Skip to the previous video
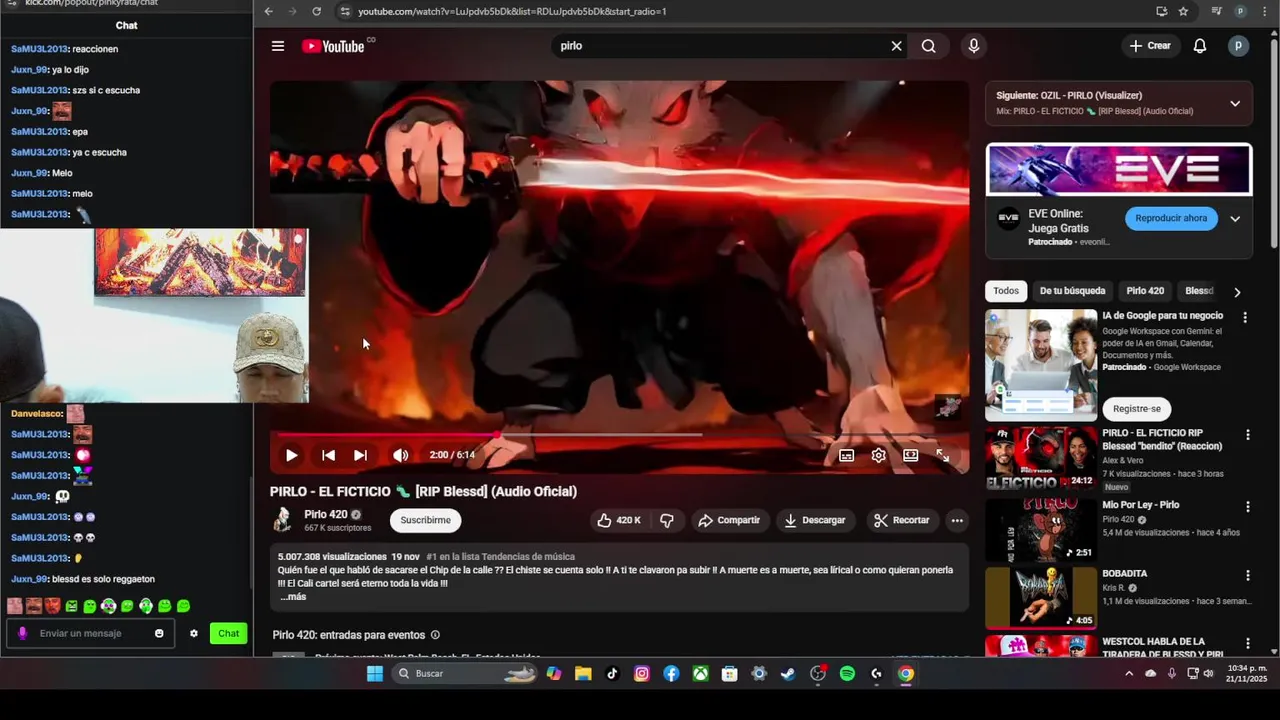This screenshot has height=720, width=1280. [328, 455]
